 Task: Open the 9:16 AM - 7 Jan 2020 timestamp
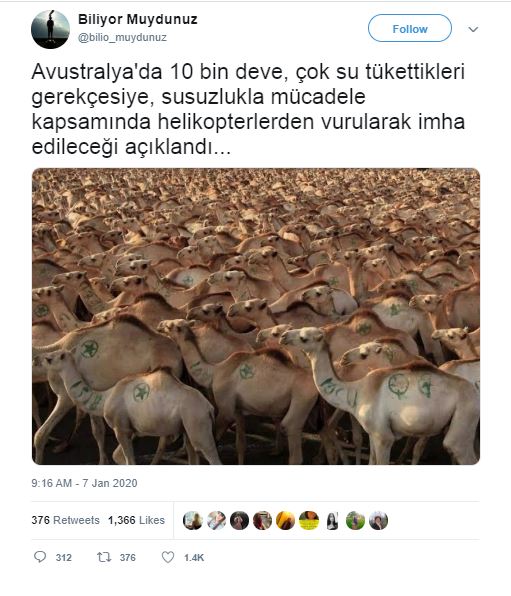click(x=84, y=483)
